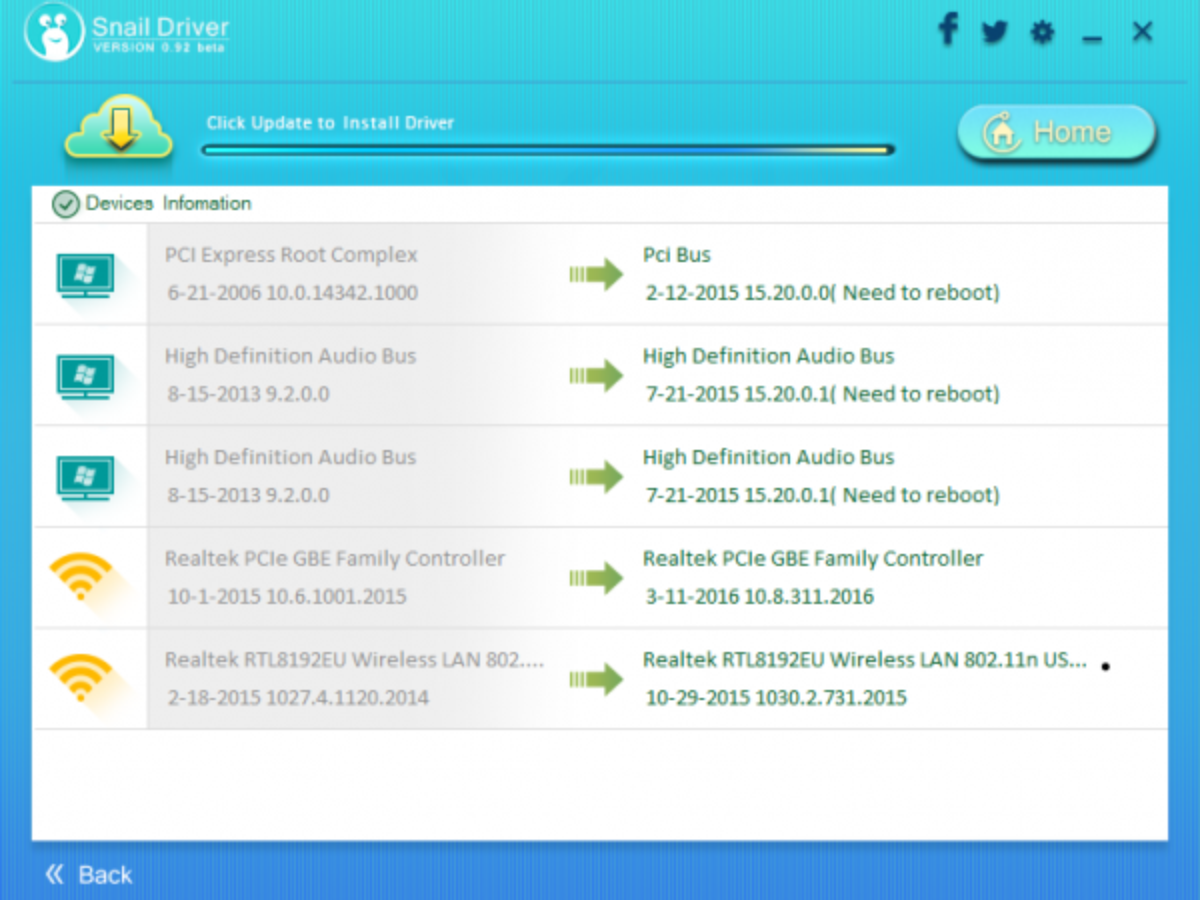Click Wi-Fi icon for Realtek PCIe GBE Controller
Image resolution: width=1200 pixels, height=900 pixels.
(81, 578)
